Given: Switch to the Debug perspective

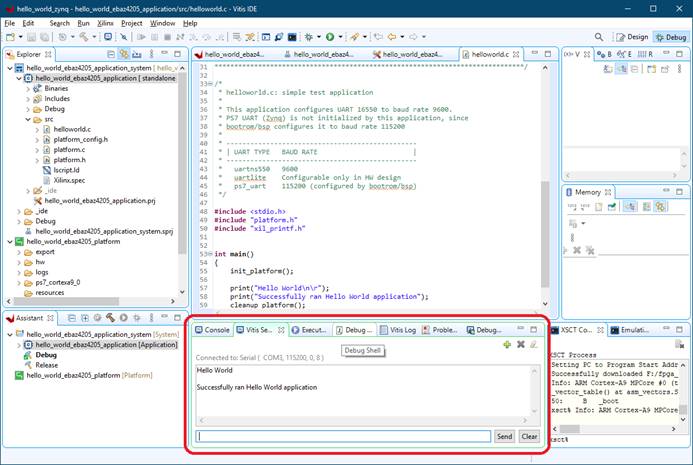Looking at the screenshot, I should [x=670, y=37].
